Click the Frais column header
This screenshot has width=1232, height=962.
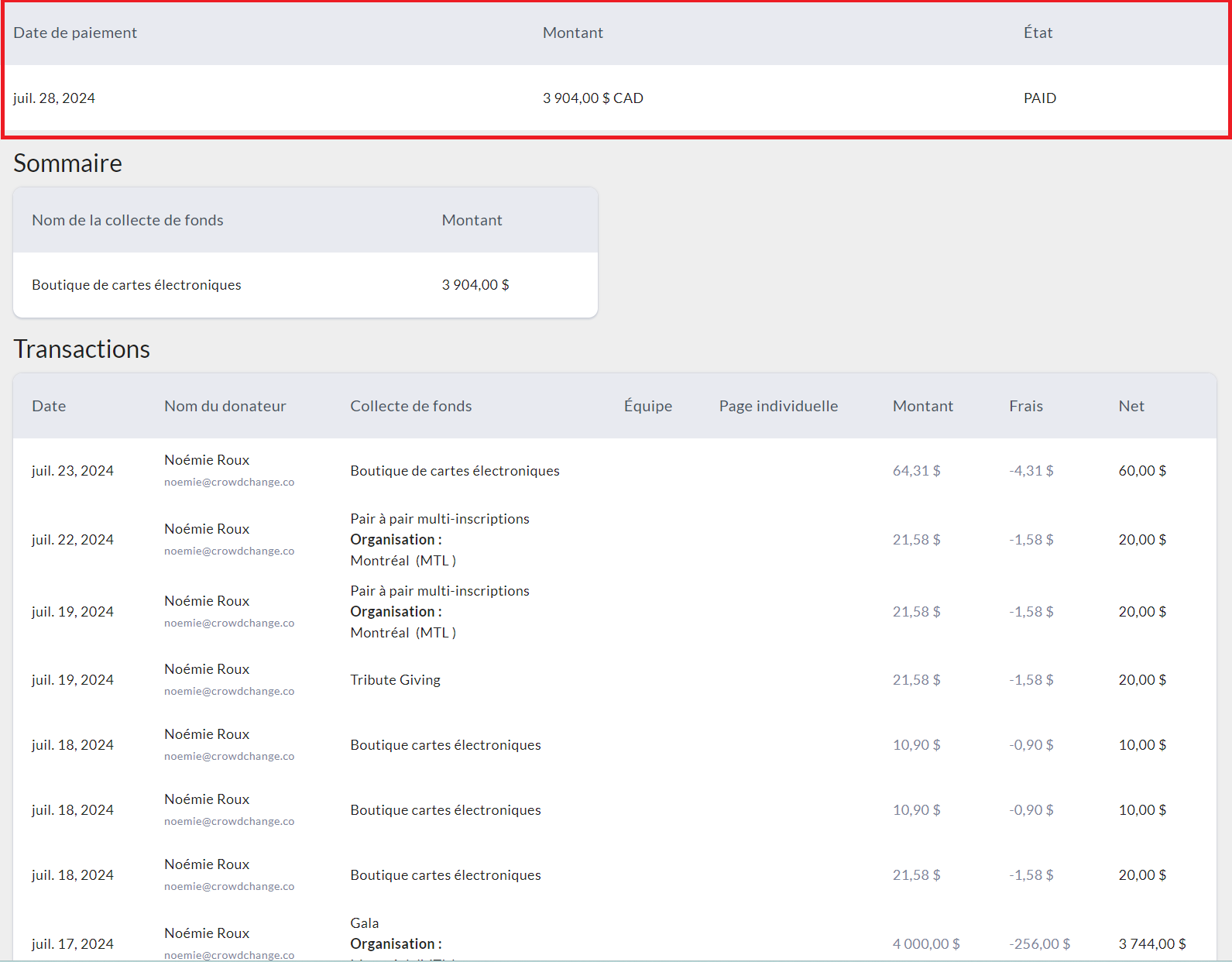point(1025,406)
